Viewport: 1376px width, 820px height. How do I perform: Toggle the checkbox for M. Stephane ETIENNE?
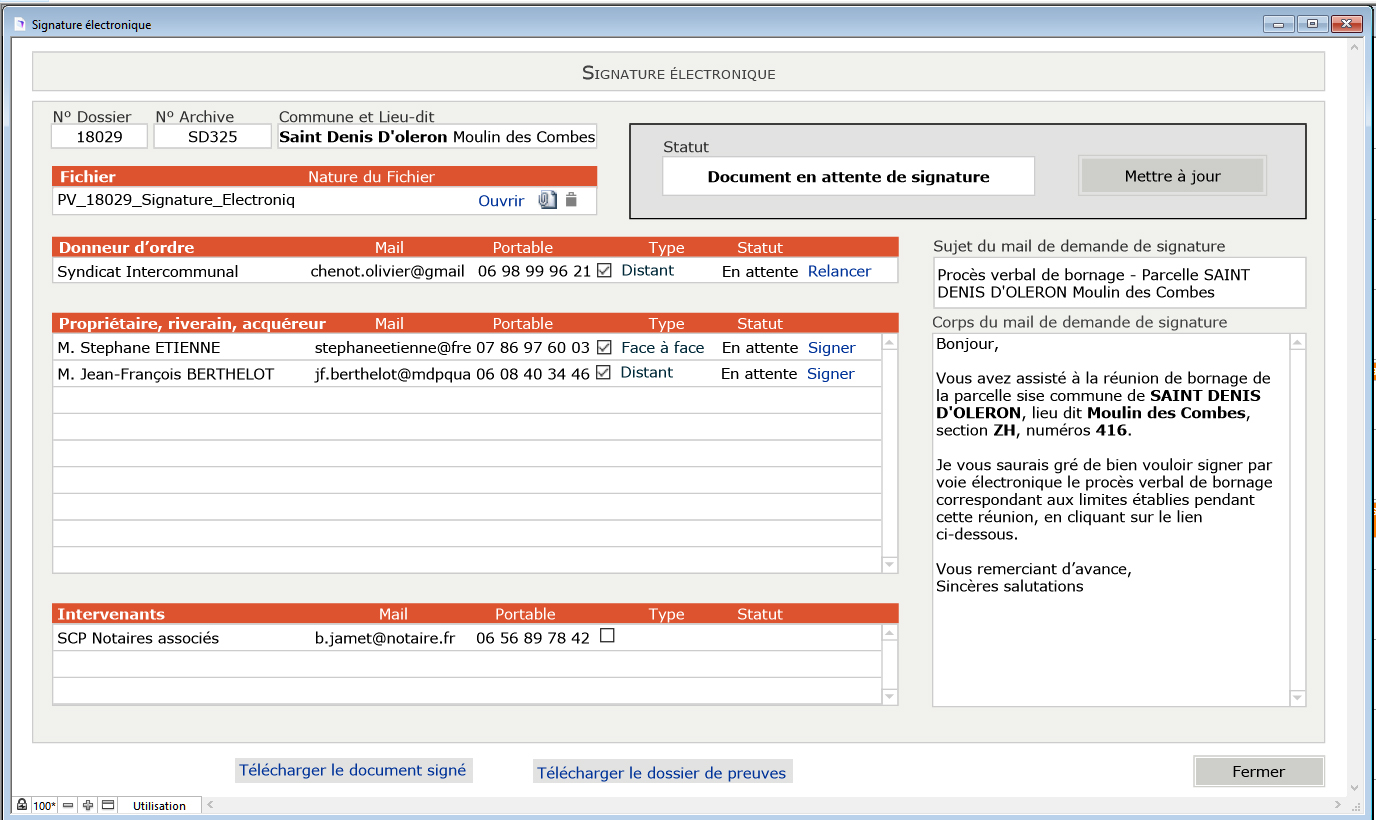(604, 348)
